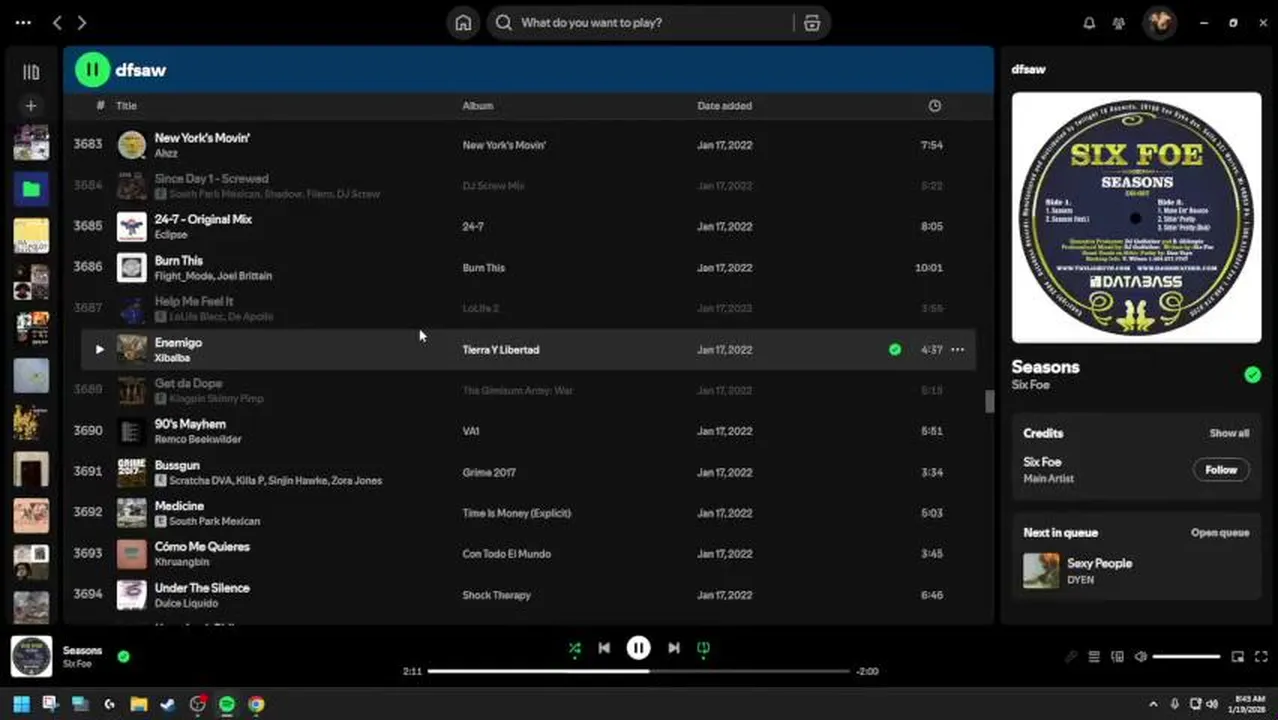Open the notifications bell
This screenshot has height=720, width=1278.
1089,23
